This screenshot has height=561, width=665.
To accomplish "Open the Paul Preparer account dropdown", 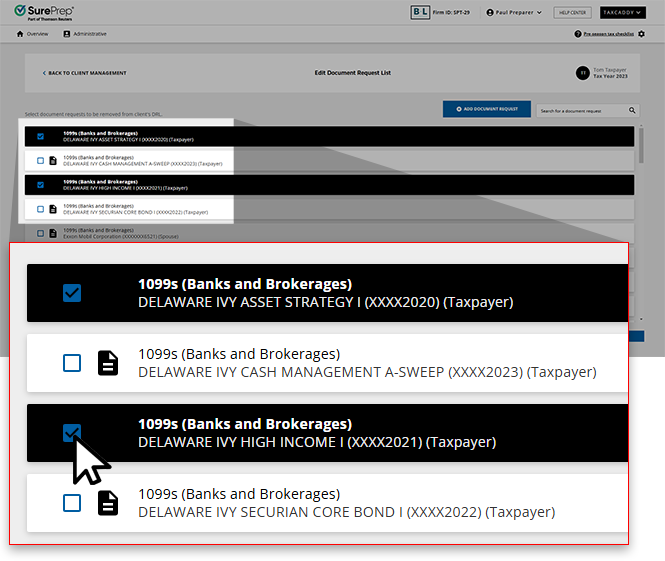I will (514, 13).
